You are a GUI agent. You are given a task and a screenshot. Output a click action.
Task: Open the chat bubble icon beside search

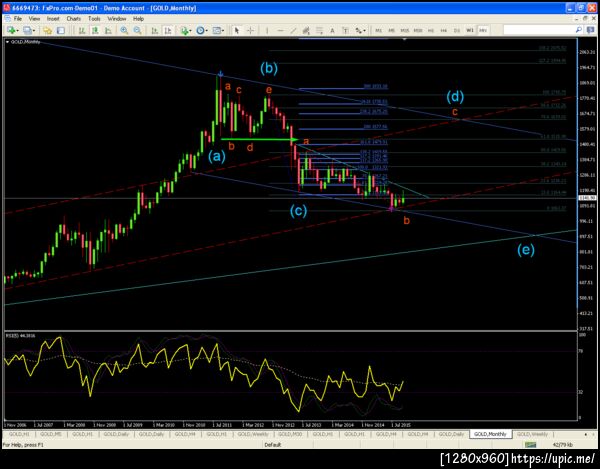[x=589, y=30]
